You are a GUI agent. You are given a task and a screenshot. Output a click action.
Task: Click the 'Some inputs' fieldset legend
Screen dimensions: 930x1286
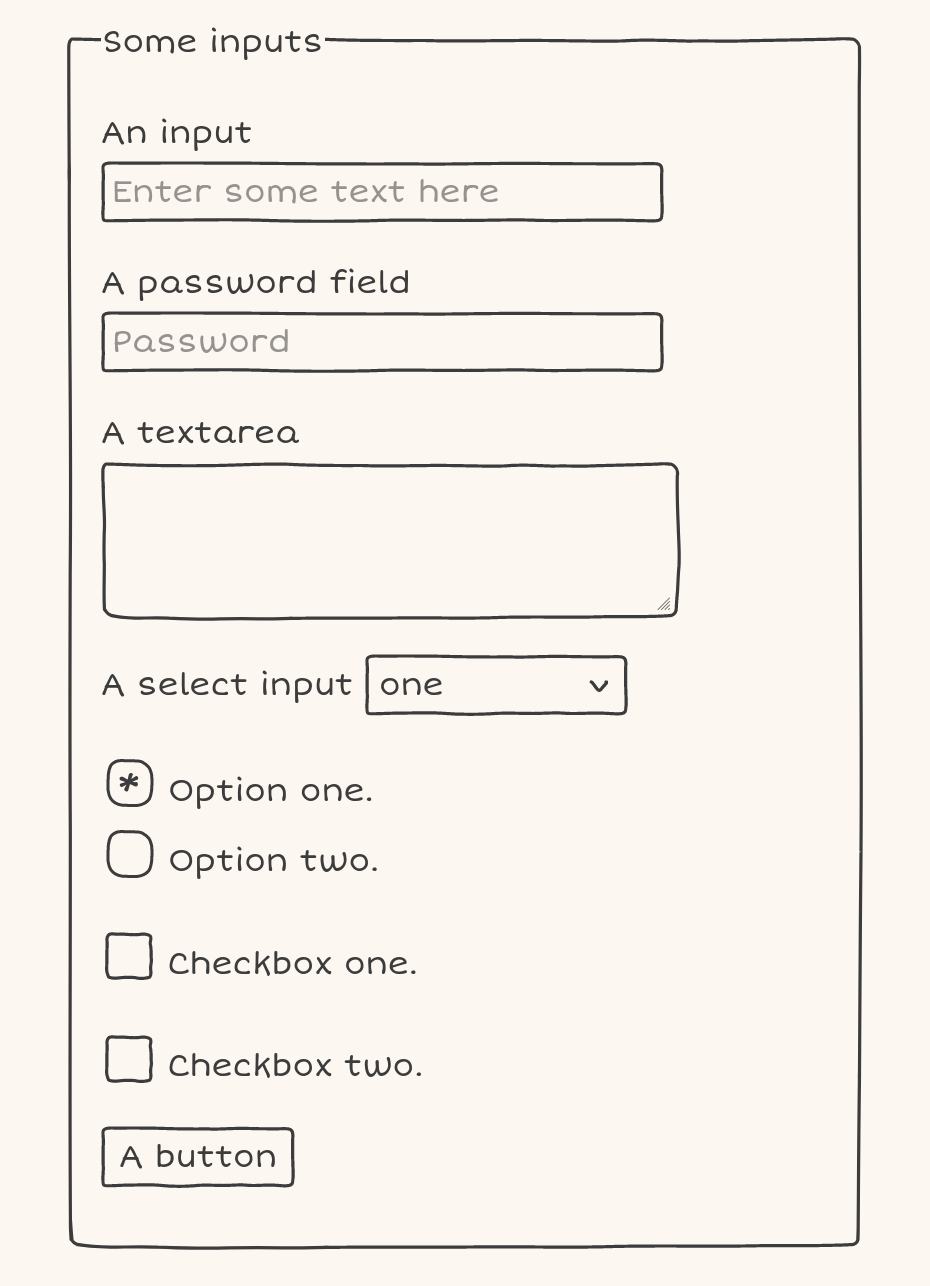coord(212,42)
